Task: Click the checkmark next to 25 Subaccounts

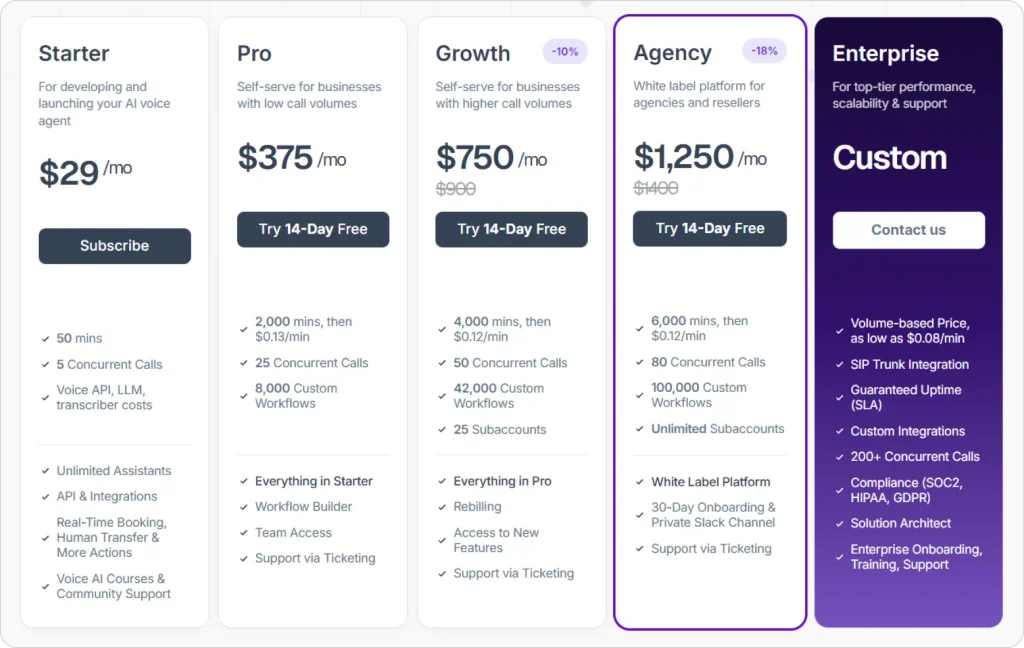Action: pyautogui.click(x=441, y=429)
